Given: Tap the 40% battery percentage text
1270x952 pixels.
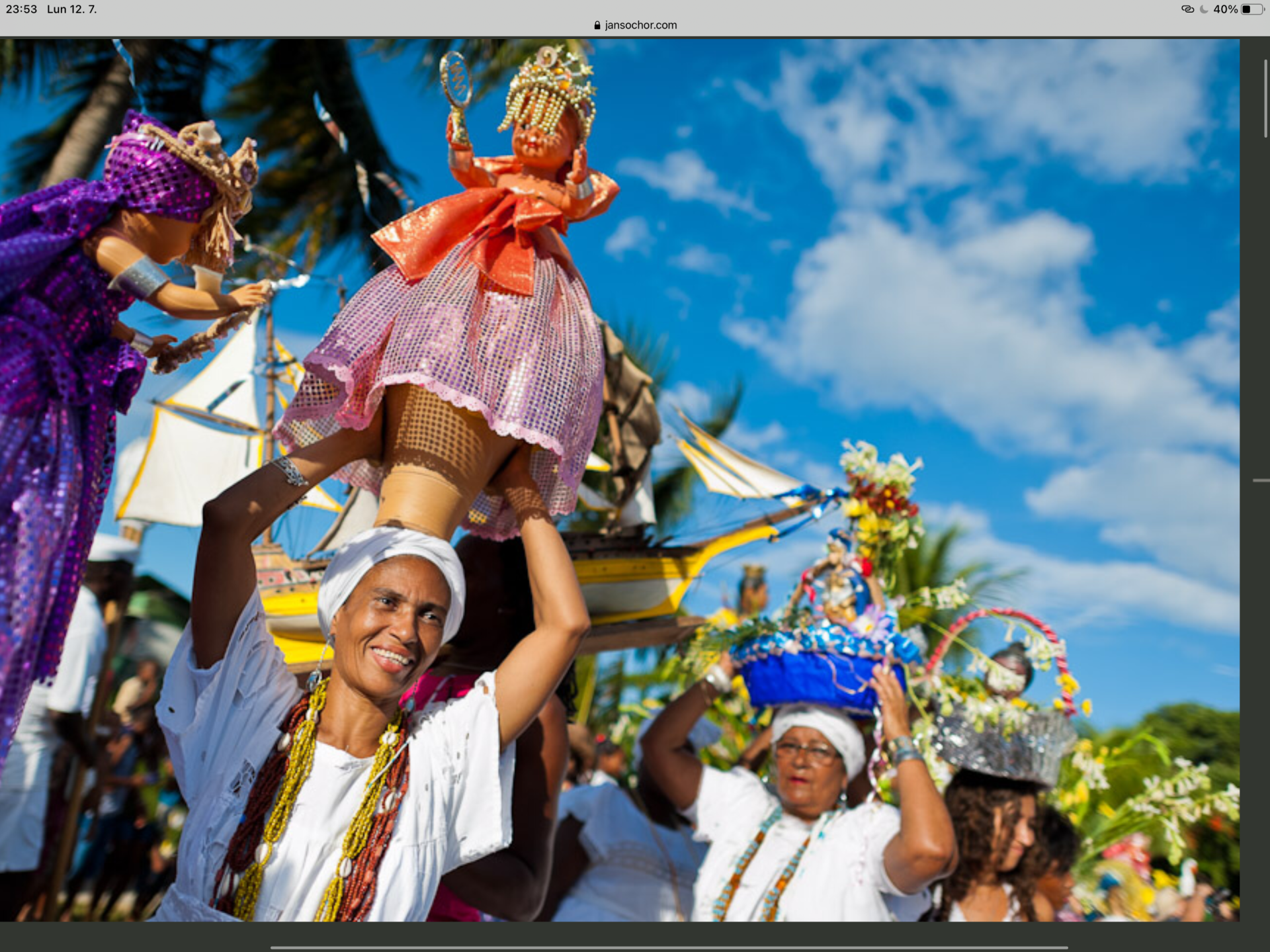Looking at the screenshot, I should coord(1225,9).
